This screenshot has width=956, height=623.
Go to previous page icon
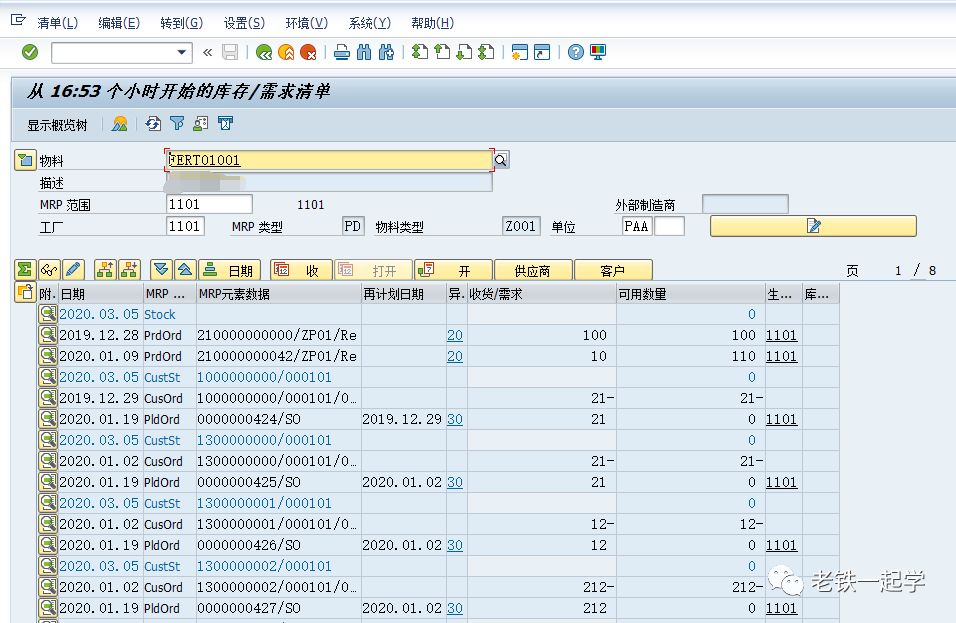[x=442, y=52]
